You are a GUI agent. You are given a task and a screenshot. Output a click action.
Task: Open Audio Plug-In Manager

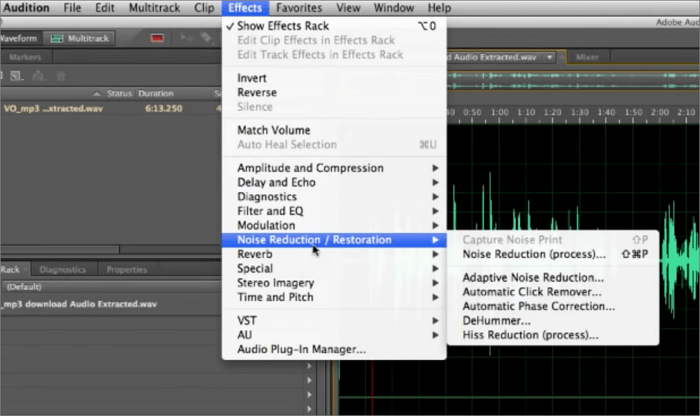301,349
